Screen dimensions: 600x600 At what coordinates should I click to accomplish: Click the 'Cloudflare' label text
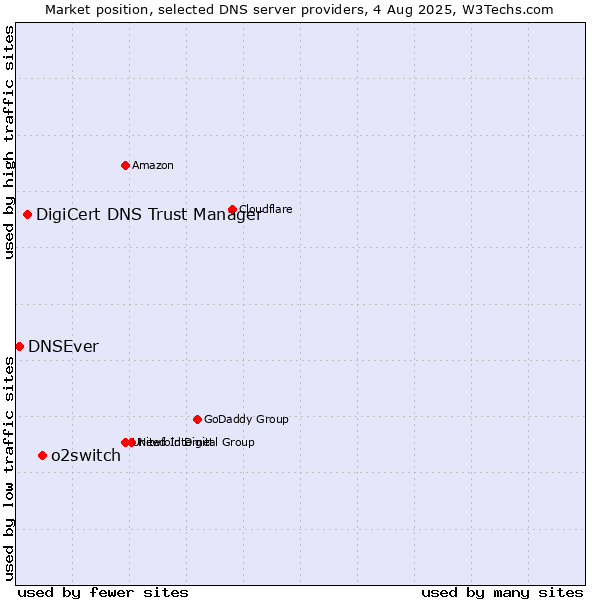pyautogui.click(x=266, y=209)
